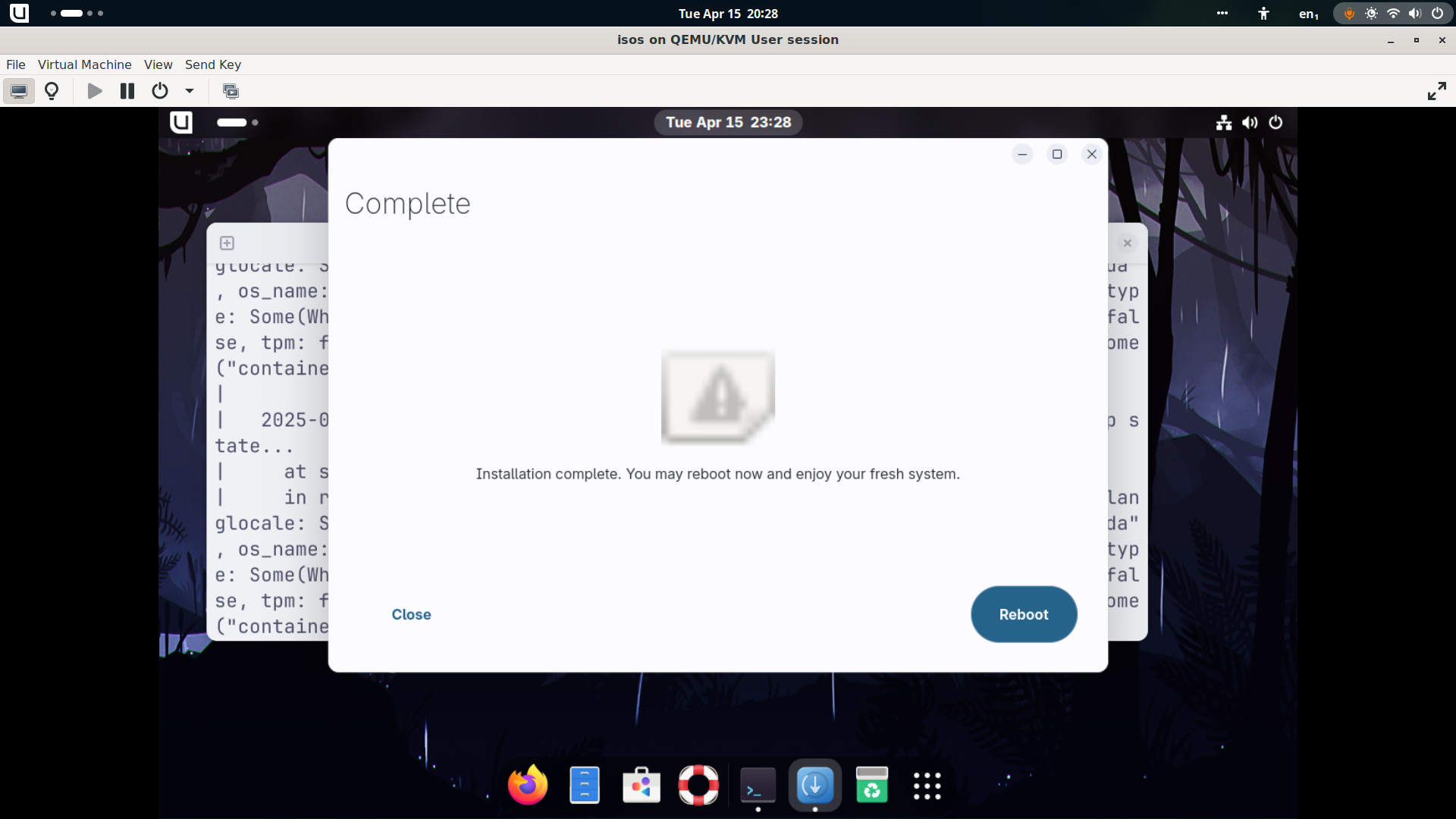Viewport: 1456px width, 819px height.
Task: Click the Close text button
Action: [411, 614]
